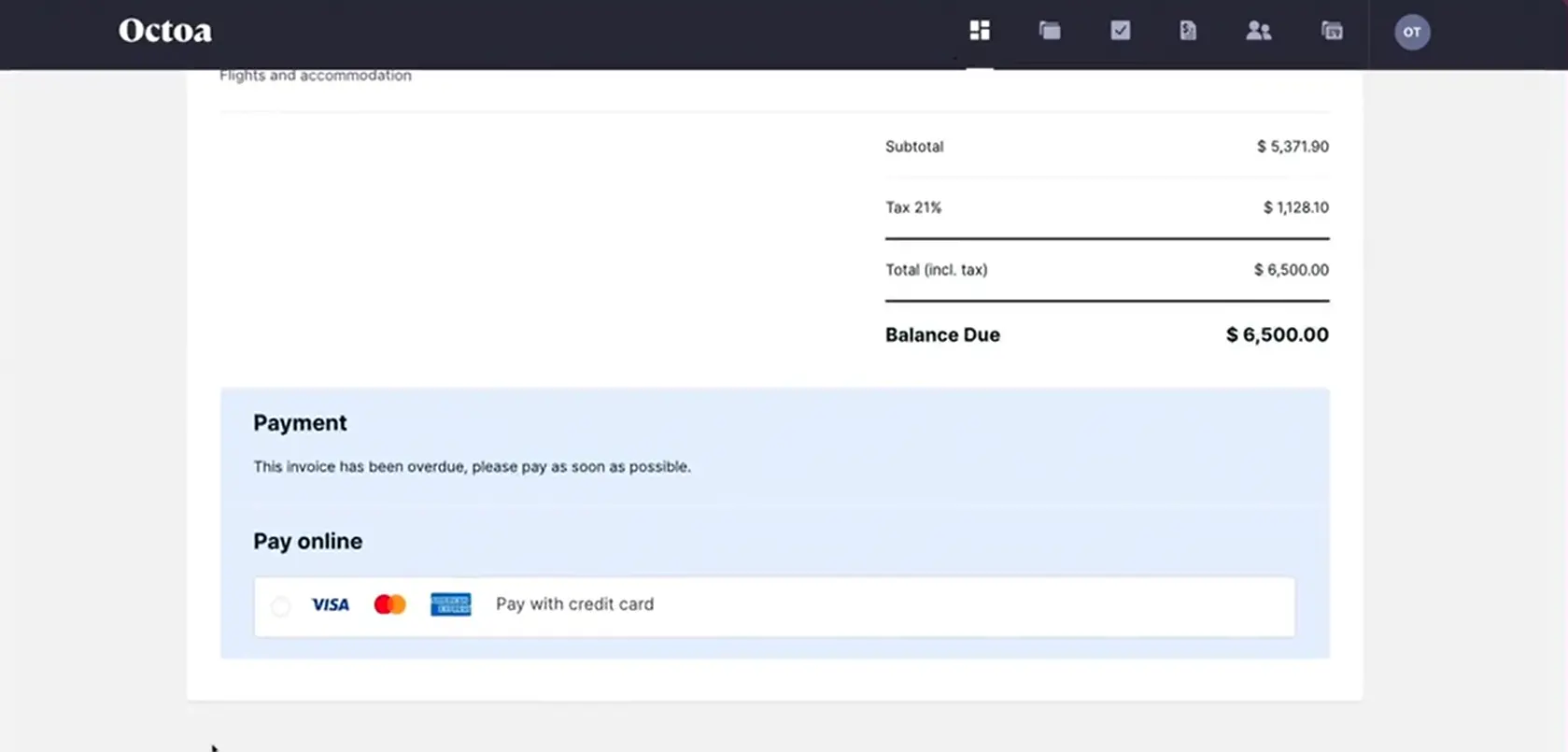Click the Mastercard logo
The width and height of the screenshot is (1568, 752).
389,605
